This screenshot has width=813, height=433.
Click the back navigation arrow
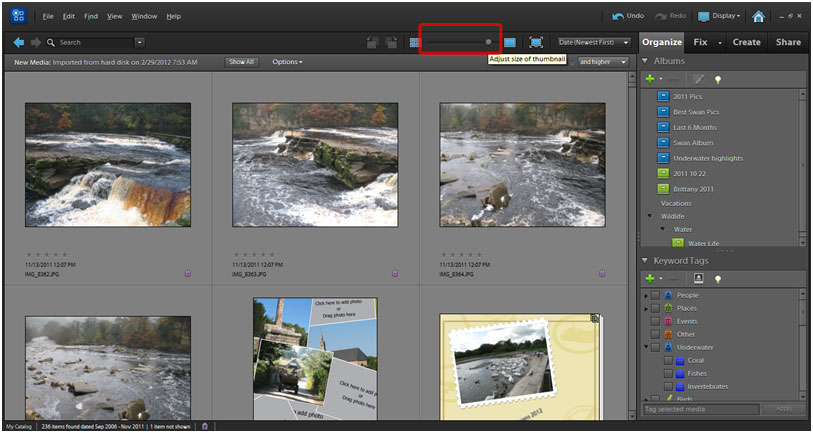tap(19, 43)
